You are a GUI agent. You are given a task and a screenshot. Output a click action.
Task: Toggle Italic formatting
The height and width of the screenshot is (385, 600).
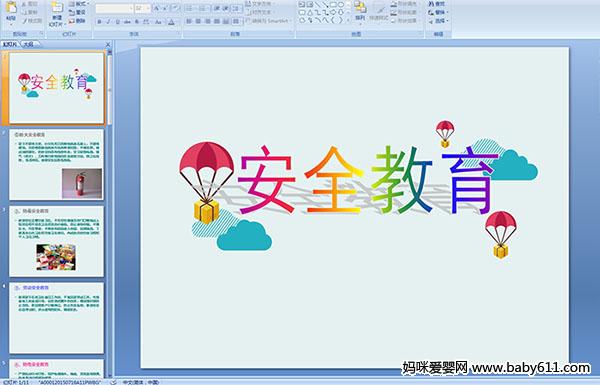(108, 22)
